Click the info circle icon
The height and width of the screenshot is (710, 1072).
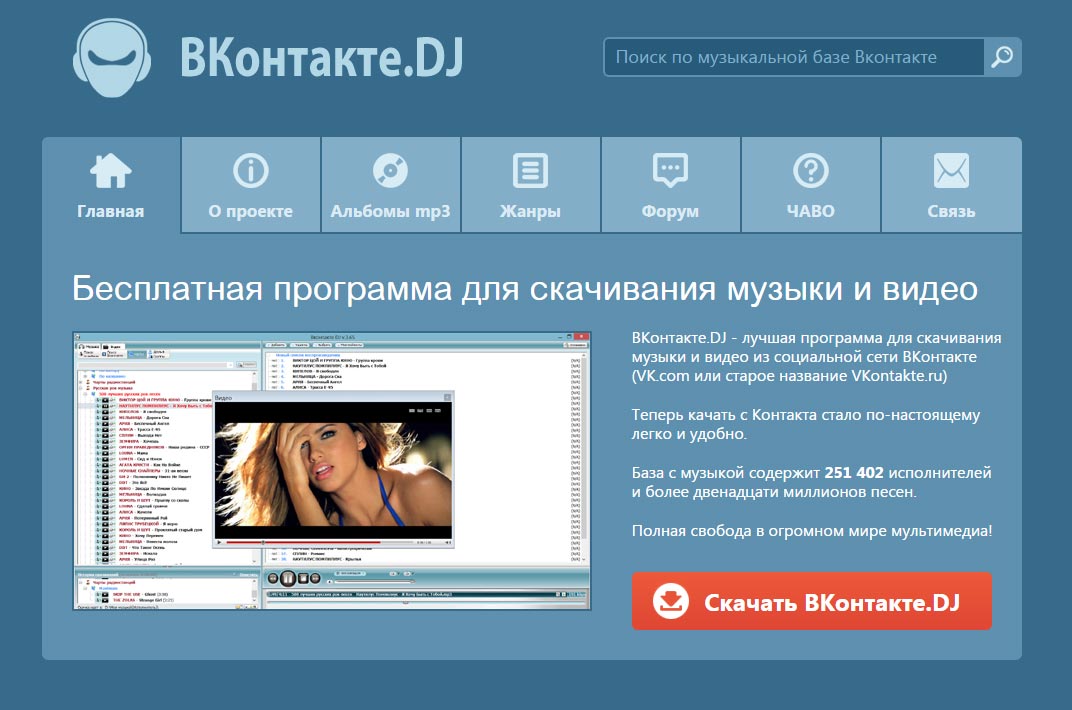[x=250, y=170]
